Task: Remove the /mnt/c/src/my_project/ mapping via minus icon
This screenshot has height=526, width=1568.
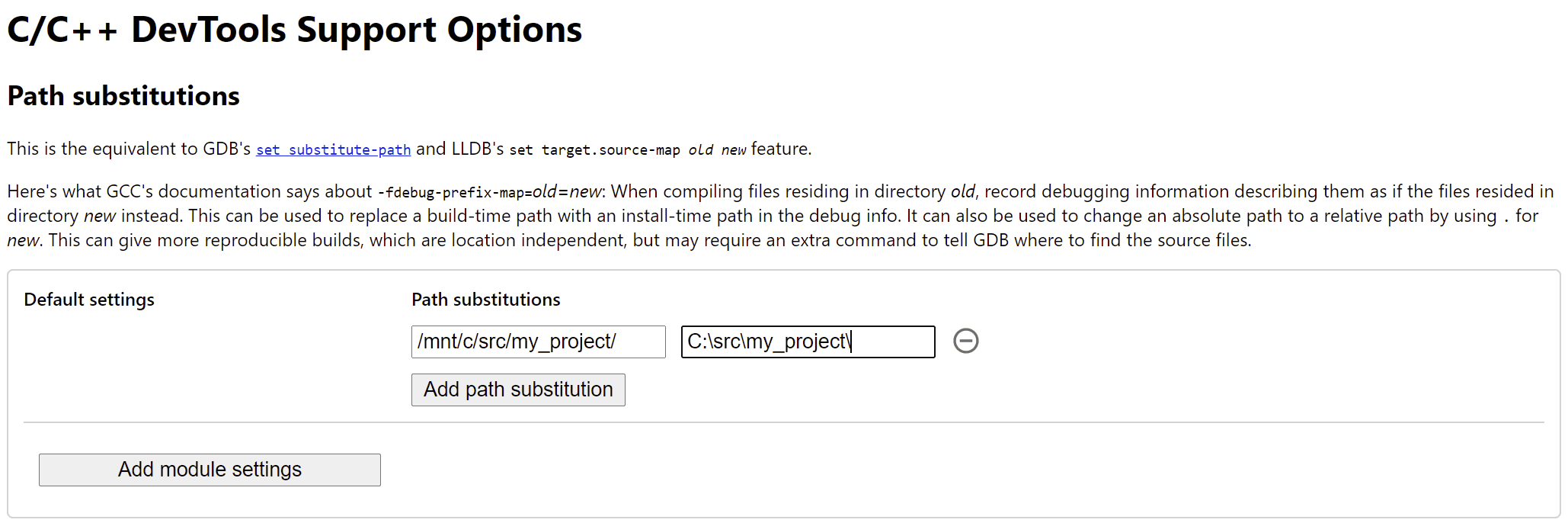Action: pyautogui.click(x=966, y=341)
